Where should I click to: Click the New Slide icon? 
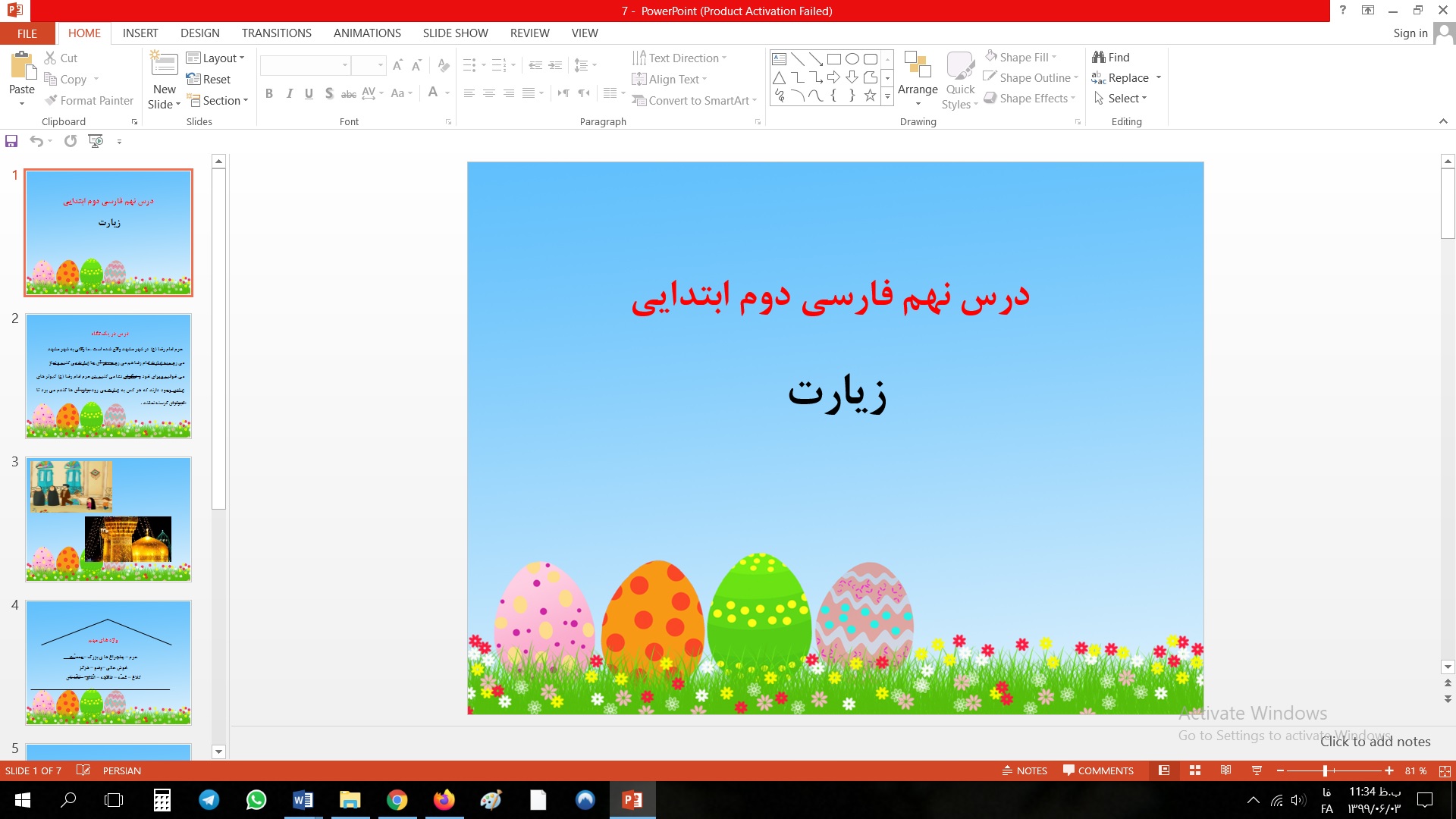[x=165, y=64]
